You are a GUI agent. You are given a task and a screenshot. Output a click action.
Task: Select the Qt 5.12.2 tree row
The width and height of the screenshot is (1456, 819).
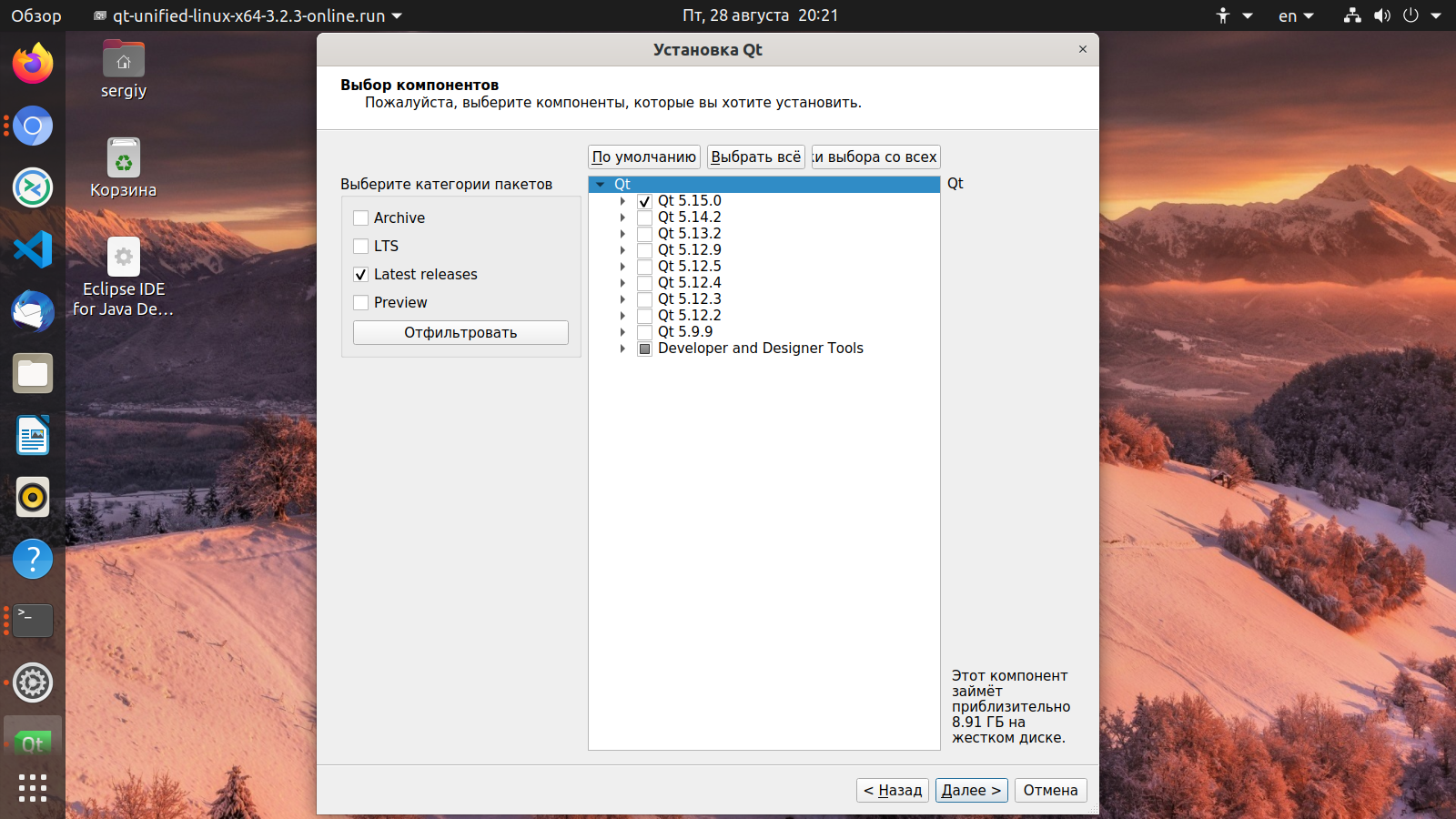764,316
